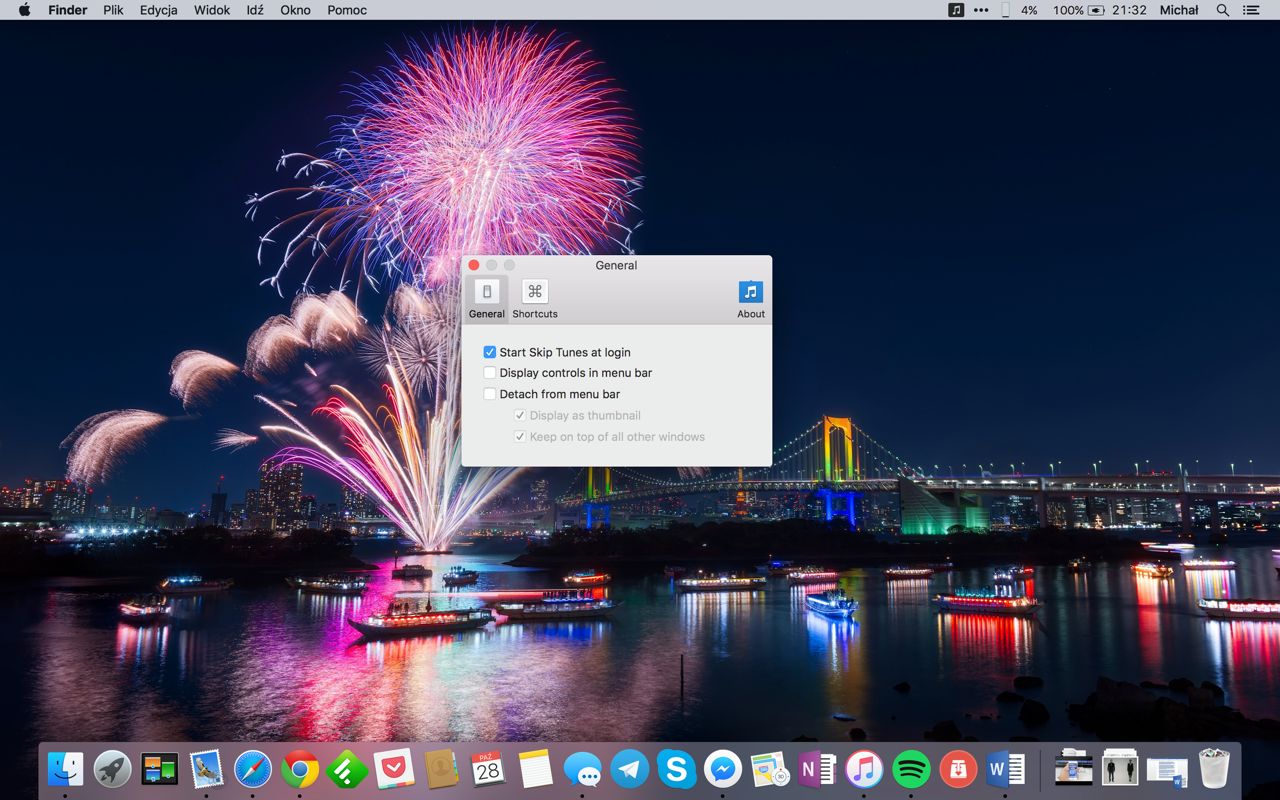The height and width of the screenshot is (800, 1280).
Task: Open the Plik menu
Action: click(x=113, y=10)
